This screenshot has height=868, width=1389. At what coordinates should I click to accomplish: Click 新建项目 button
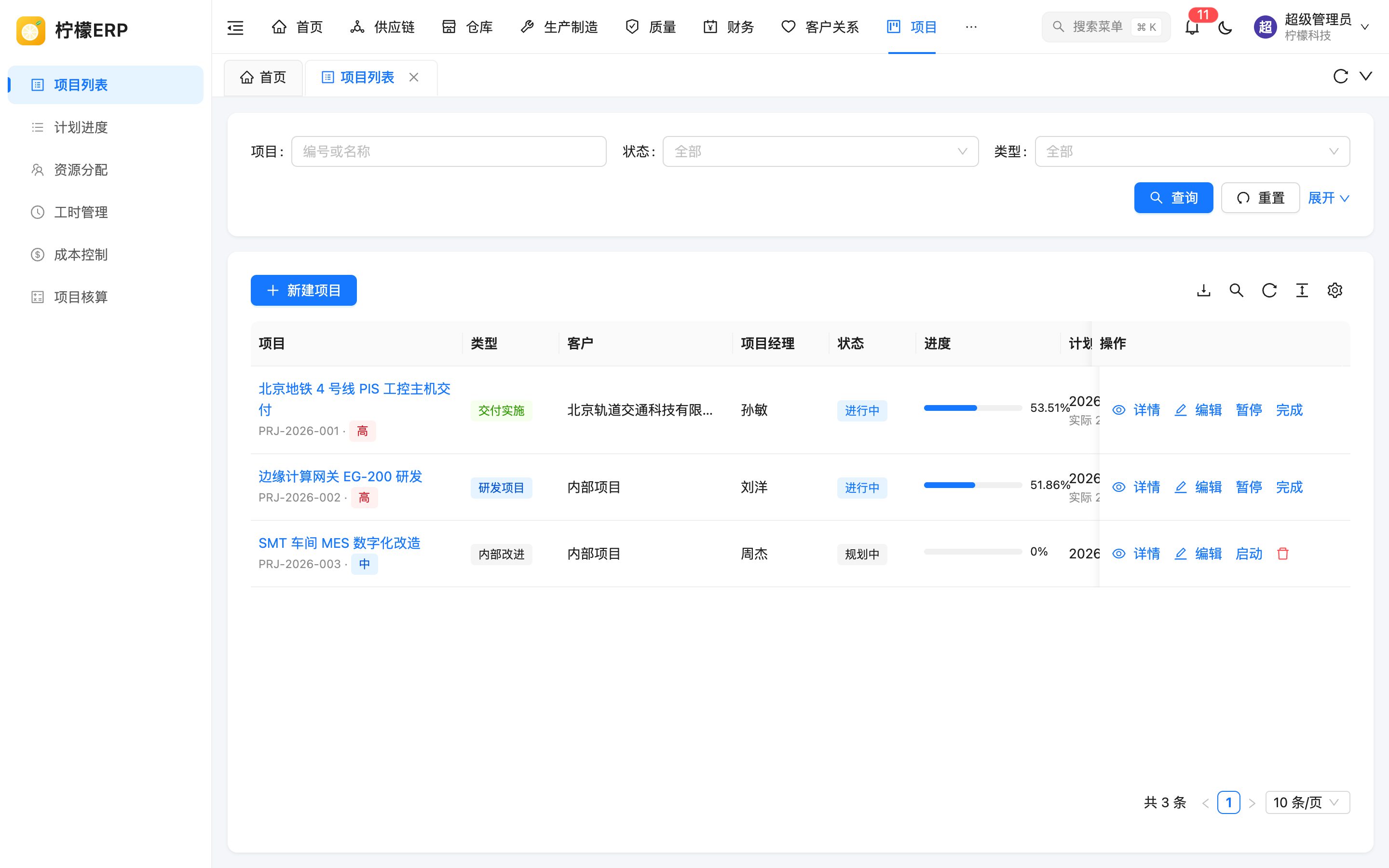click(304, 290)
